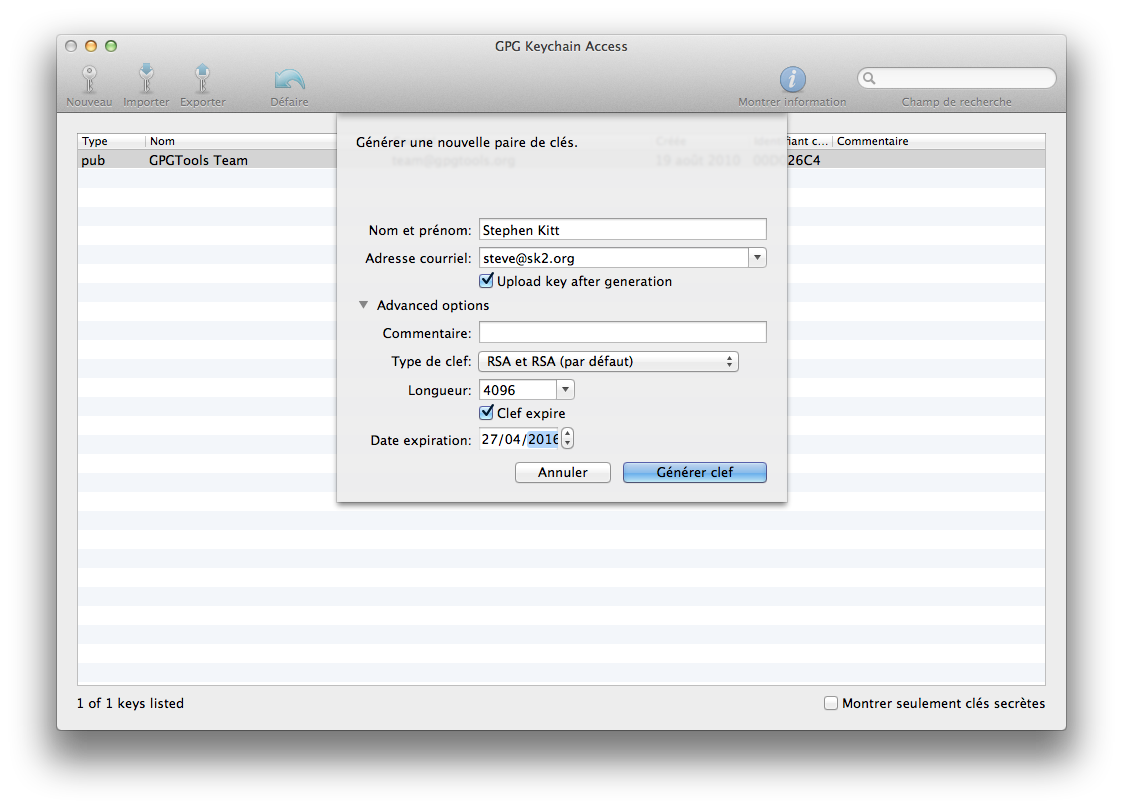The height and width of the screenshot is (809, 1123).
Task: Open the Longueur combo box arrow
Action: point(565,390)
